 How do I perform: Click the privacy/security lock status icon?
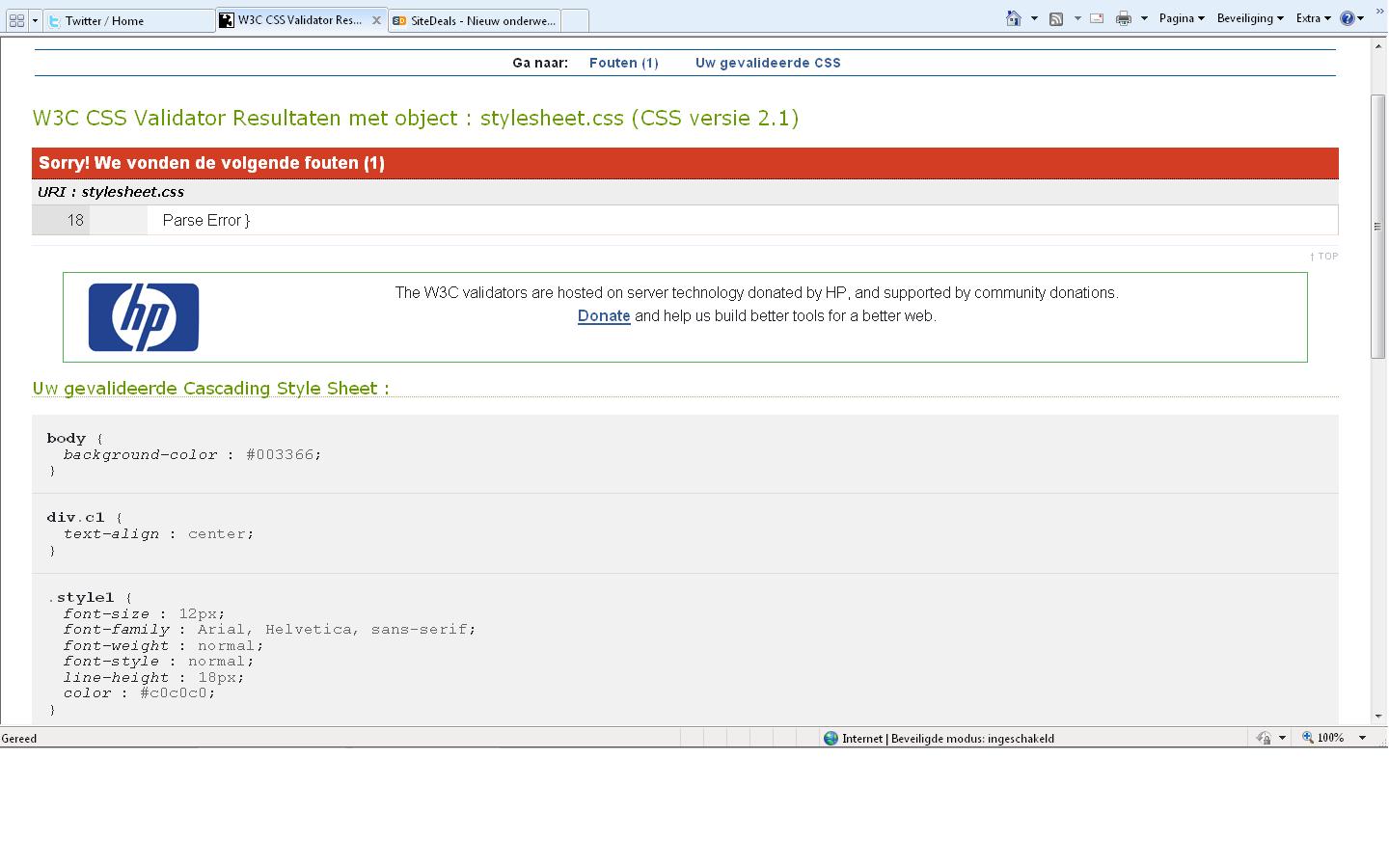click(x=1264, y=738)
